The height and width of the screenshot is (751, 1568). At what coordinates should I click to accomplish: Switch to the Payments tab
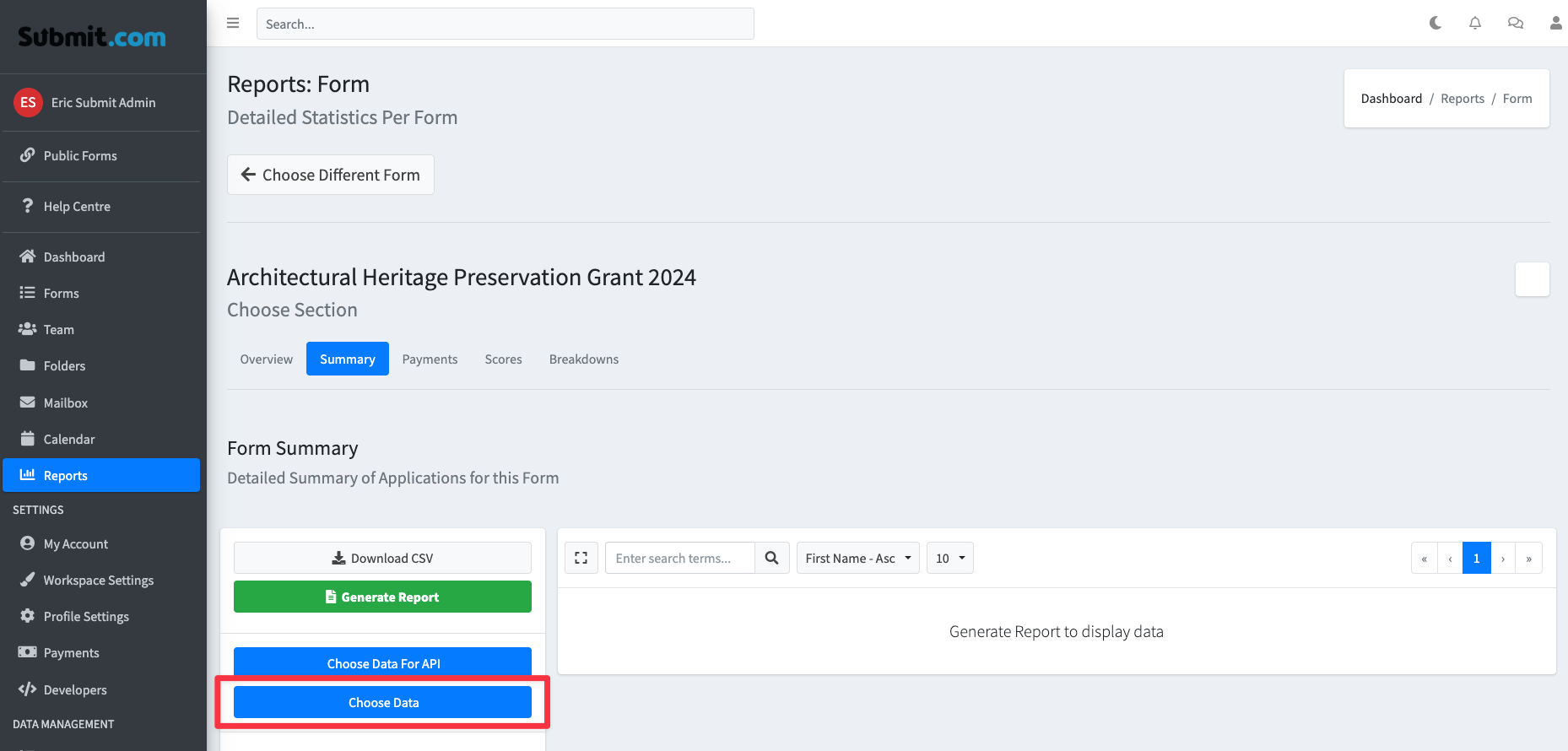tap(430, 359)
